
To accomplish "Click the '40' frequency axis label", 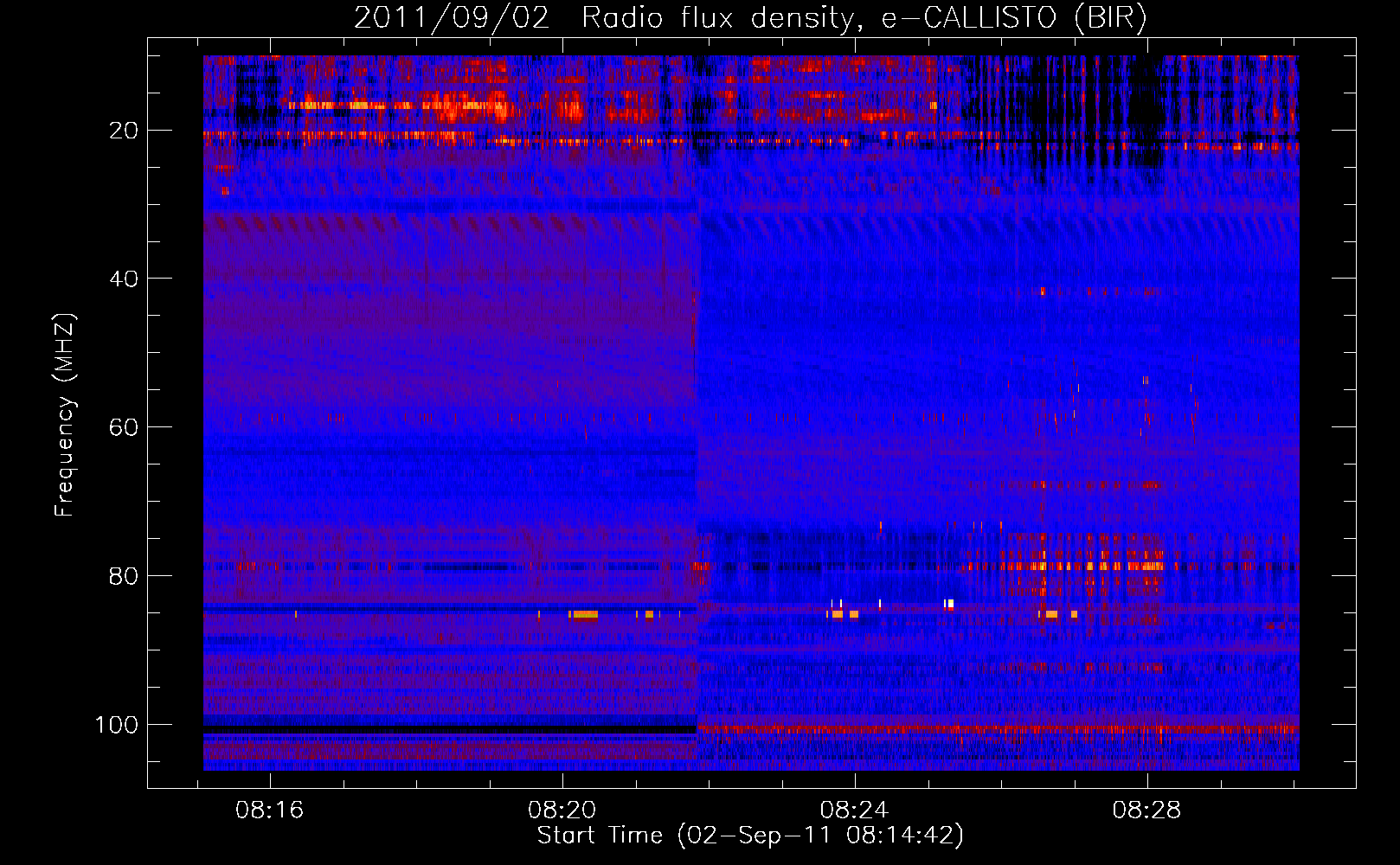I will [124, 279].
